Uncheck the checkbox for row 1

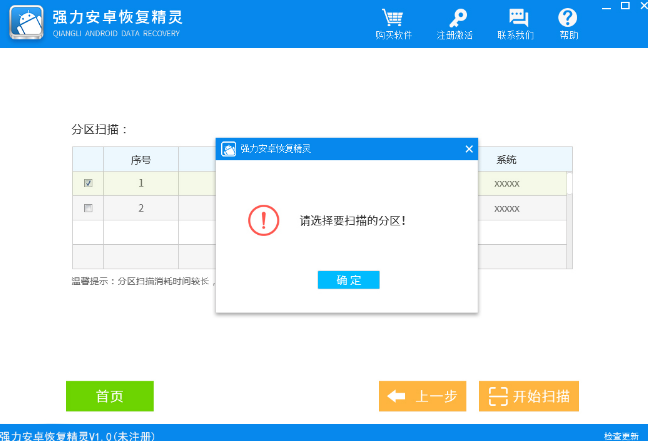(88, 183)
